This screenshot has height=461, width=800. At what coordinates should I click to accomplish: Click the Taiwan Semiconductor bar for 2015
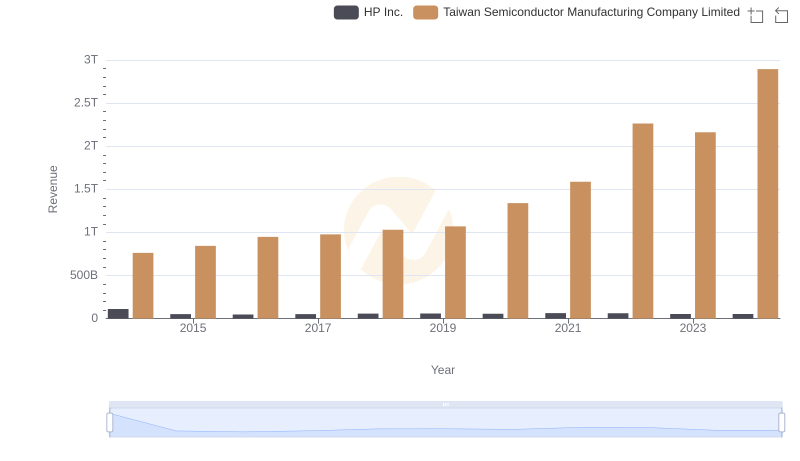click(206, 282)
